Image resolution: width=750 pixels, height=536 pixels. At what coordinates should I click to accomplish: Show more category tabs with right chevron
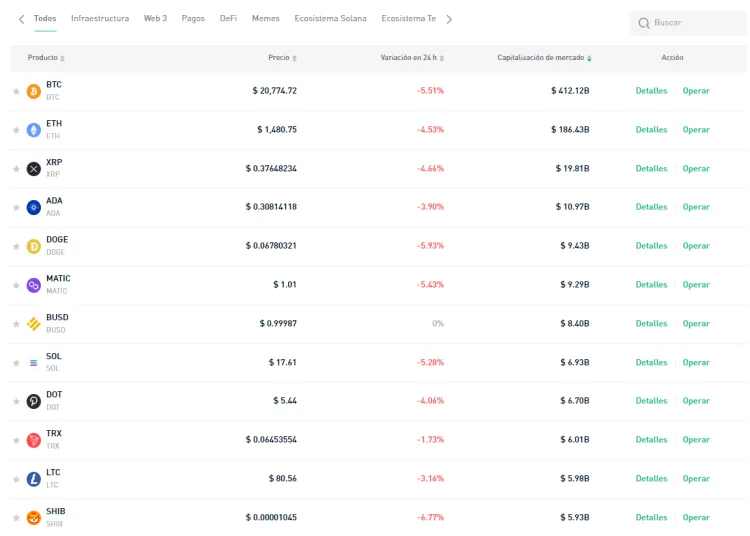click(449, 19)
